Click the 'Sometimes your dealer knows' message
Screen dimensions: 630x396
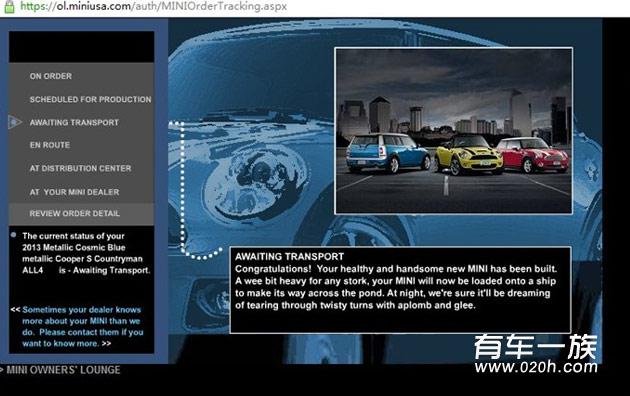[82, 327]
